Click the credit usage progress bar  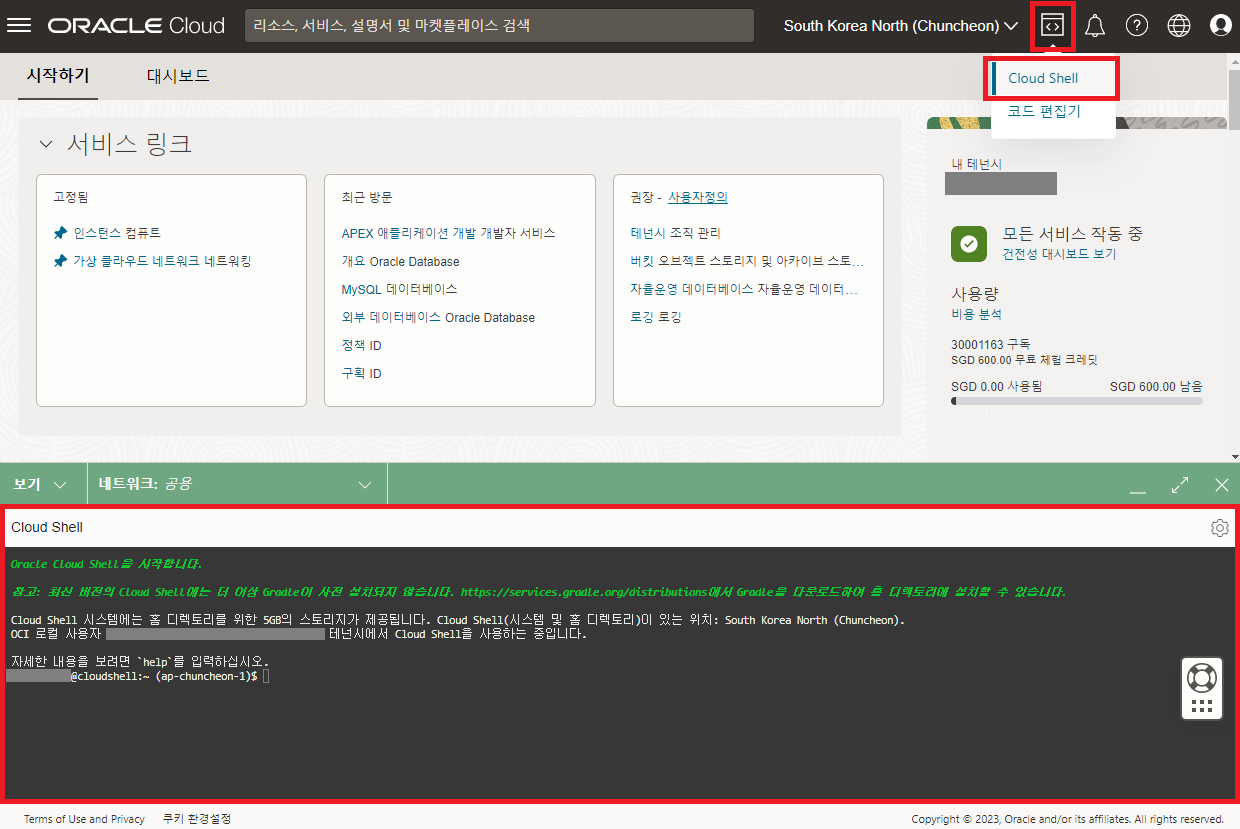tap(1077, 401)
